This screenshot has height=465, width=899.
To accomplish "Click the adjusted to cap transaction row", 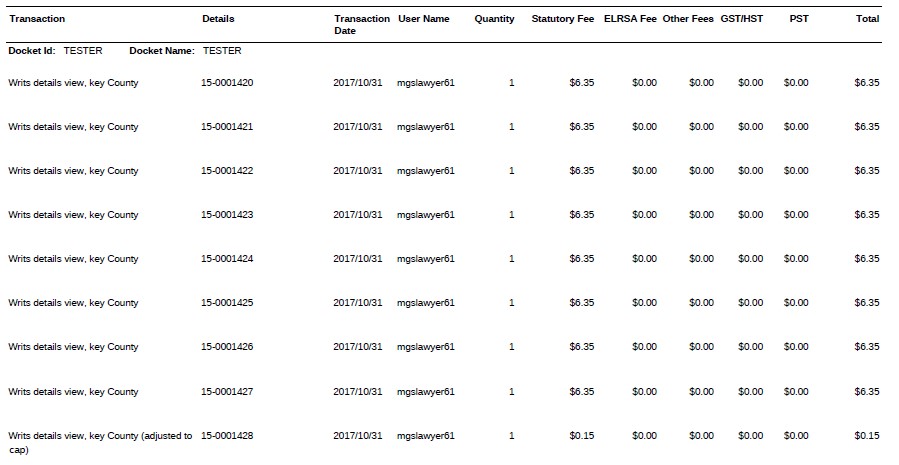I will tap(444, 442).
